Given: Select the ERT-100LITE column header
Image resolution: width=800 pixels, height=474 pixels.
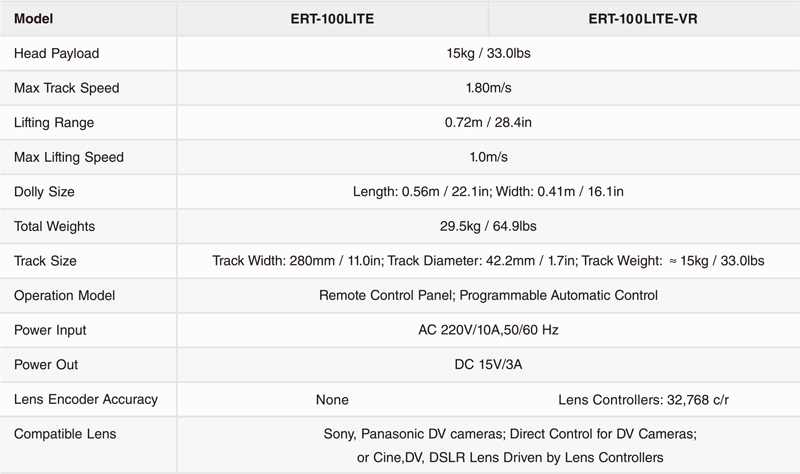Looking at the screenshot, I should point(332,19).
